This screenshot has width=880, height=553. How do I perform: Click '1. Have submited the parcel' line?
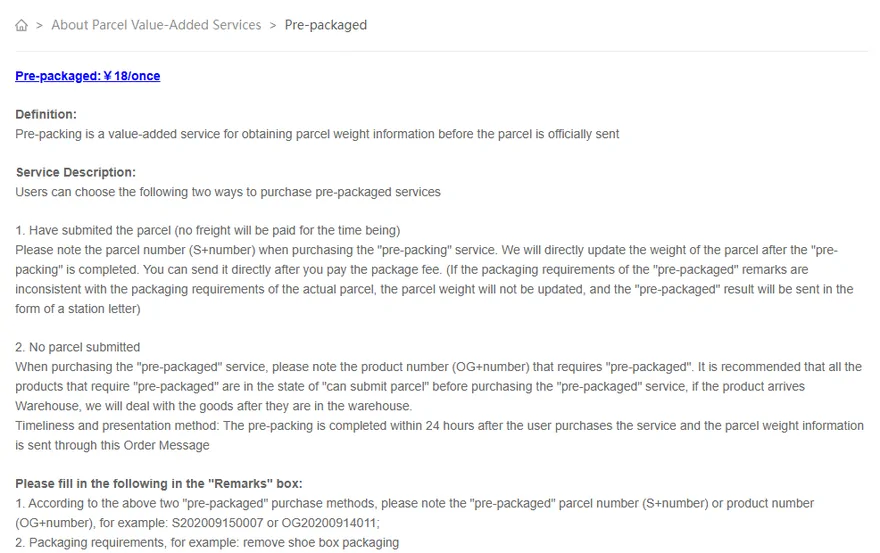pos(208,231)
